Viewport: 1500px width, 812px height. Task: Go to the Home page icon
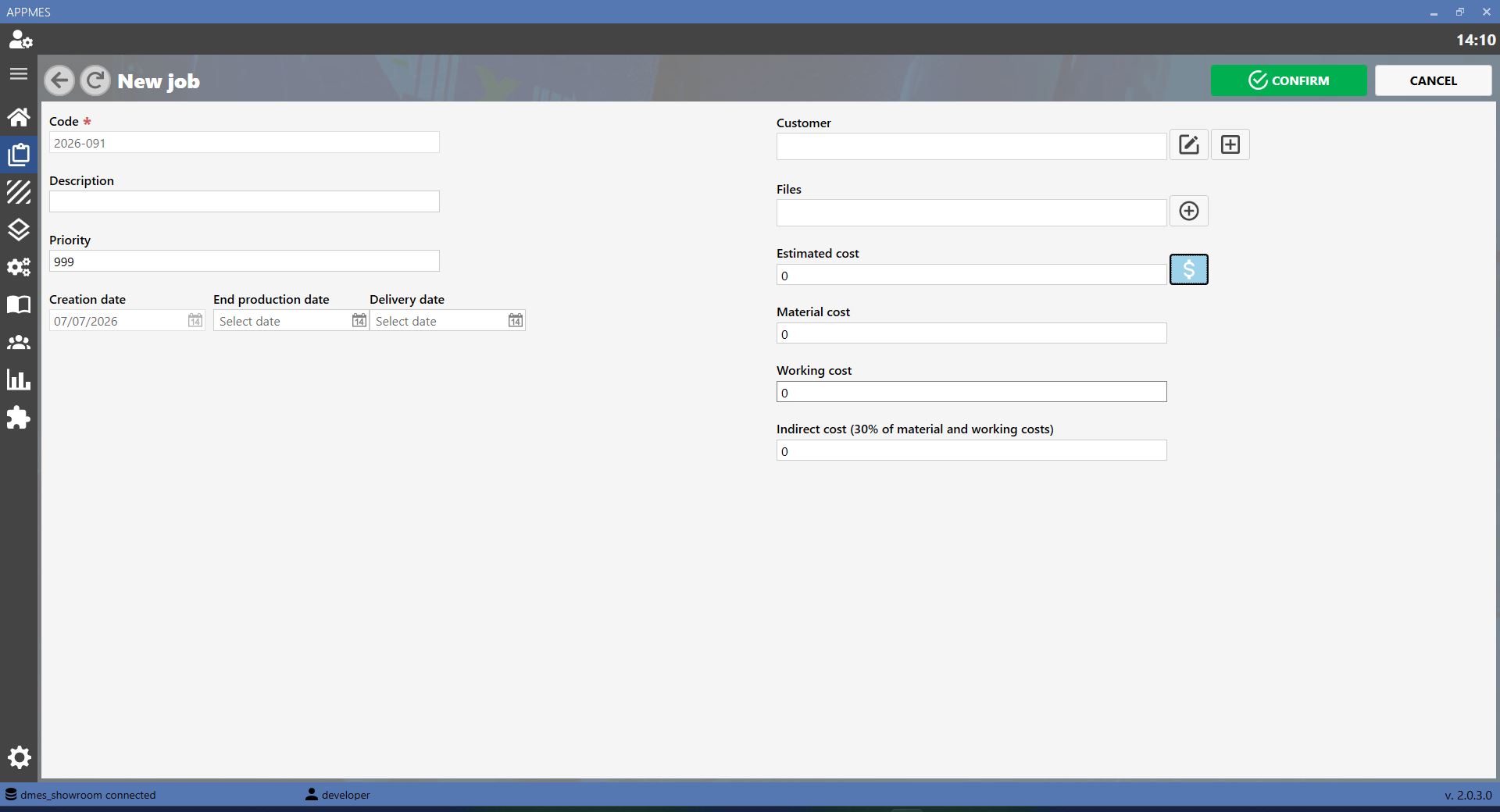click(19, 117)
